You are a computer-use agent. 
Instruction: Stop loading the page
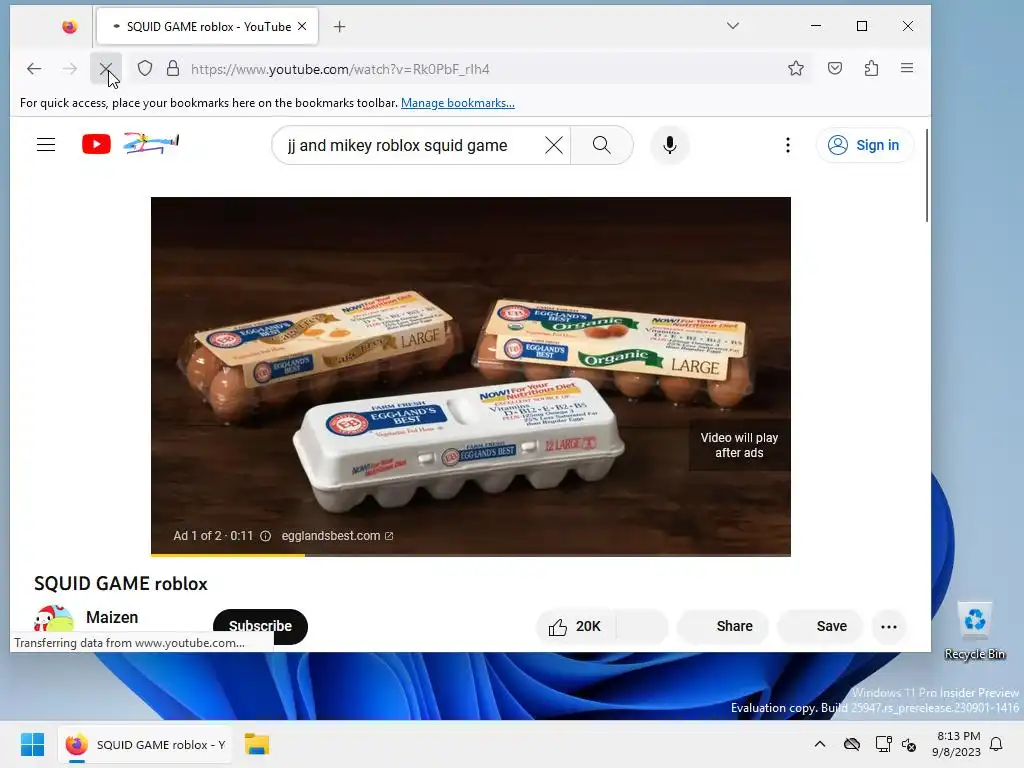(x=105, y=69)
